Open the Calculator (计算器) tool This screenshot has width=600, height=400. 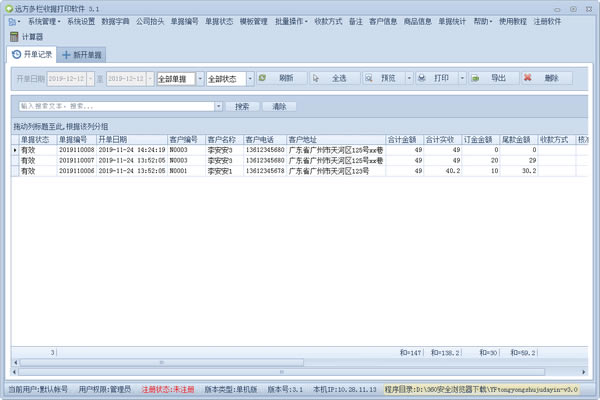[26, 37]
